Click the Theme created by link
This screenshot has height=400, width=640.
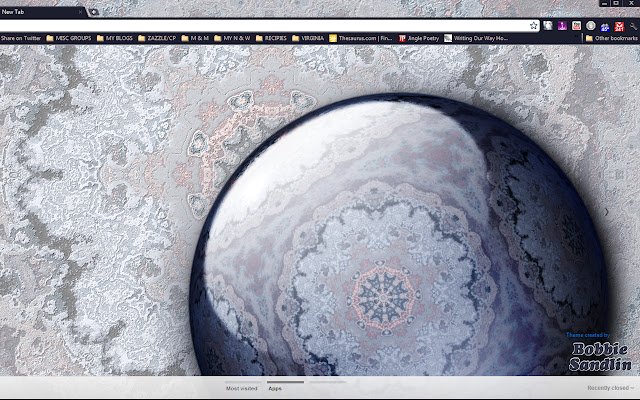tap(588, 335)
